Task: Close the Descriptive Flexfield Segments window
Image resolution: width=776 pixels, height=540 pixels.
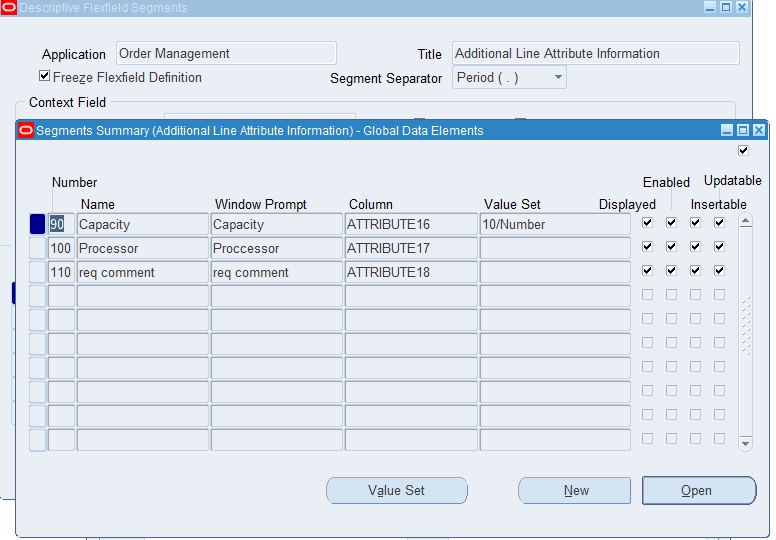Action: 741,7
